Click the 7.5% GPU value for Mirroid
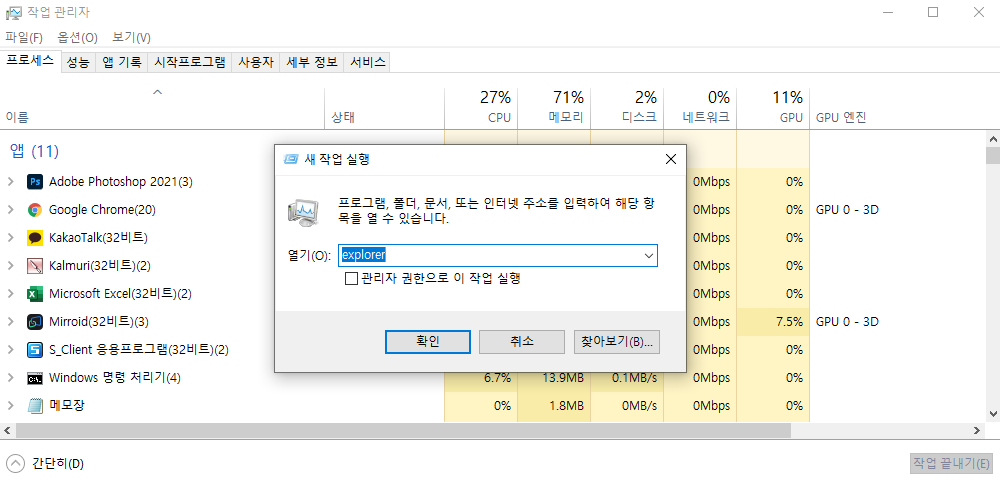Viewport: 1000px width, 487px height. pos(790,322)
